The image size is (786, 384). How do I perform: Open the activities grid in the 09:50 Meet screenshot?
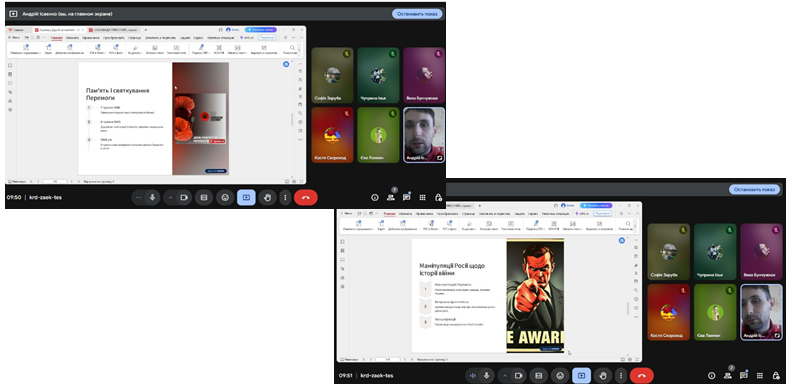click(x=423, y=198)
